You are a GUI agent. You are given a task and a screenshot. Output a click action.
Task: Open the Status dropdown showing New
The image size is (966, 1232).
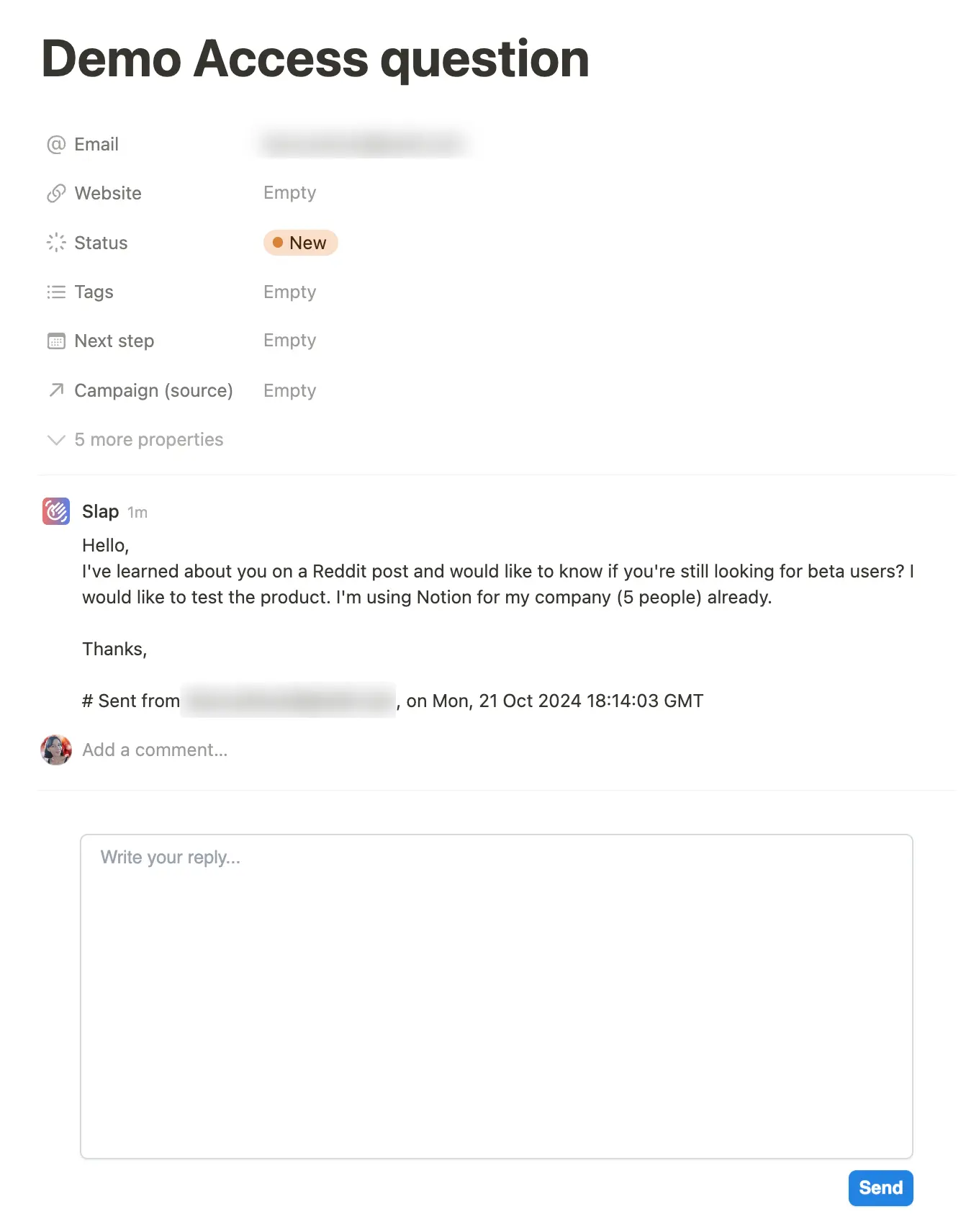301,243
